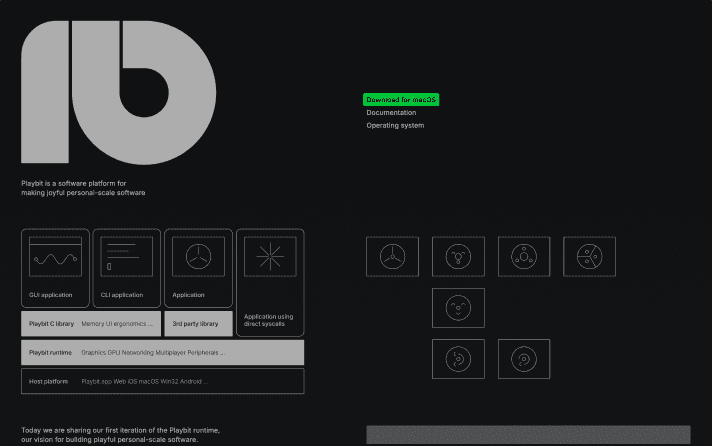This screenshot has height=446, width=712.
Task: Click the Graphics GPU Networking Multiplayer text
Action: (x=153, y=352)
